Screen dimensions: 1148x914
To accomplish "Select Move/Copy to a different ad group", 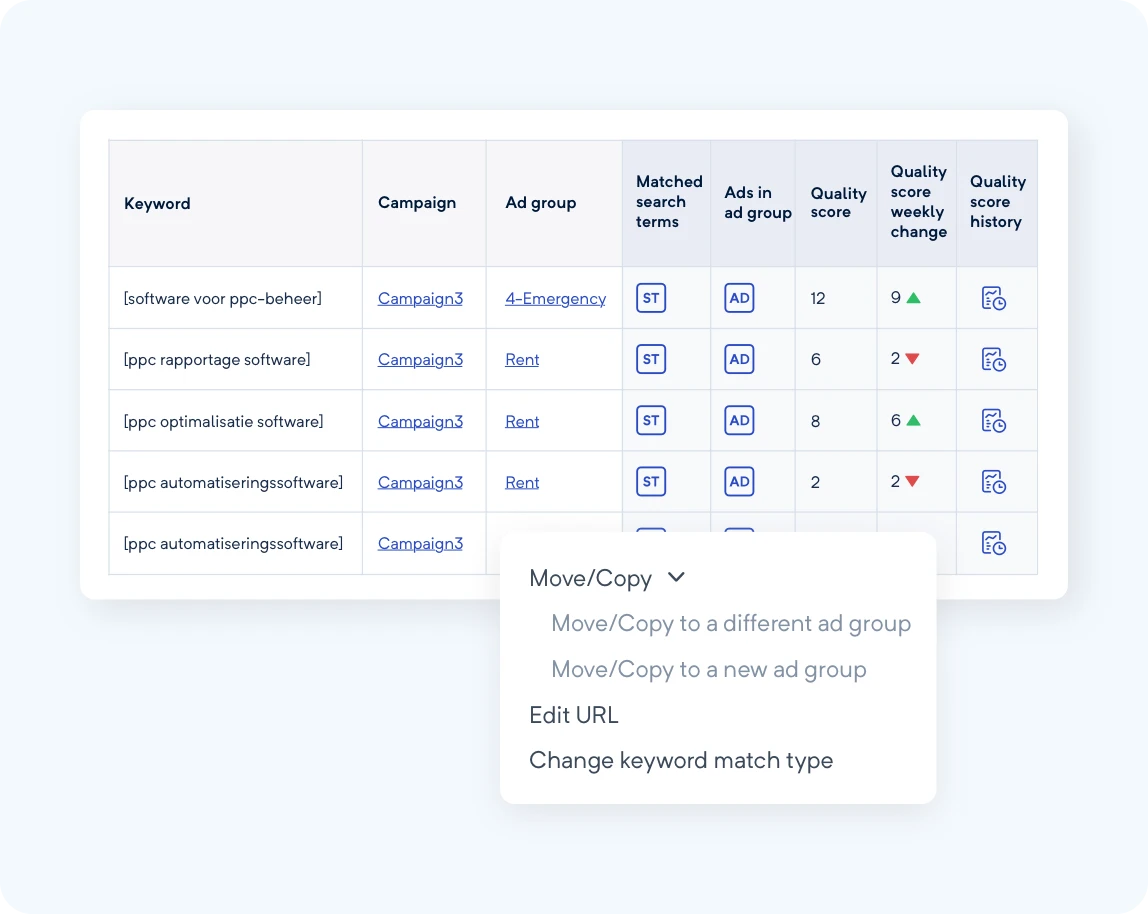I will (731, 623).
